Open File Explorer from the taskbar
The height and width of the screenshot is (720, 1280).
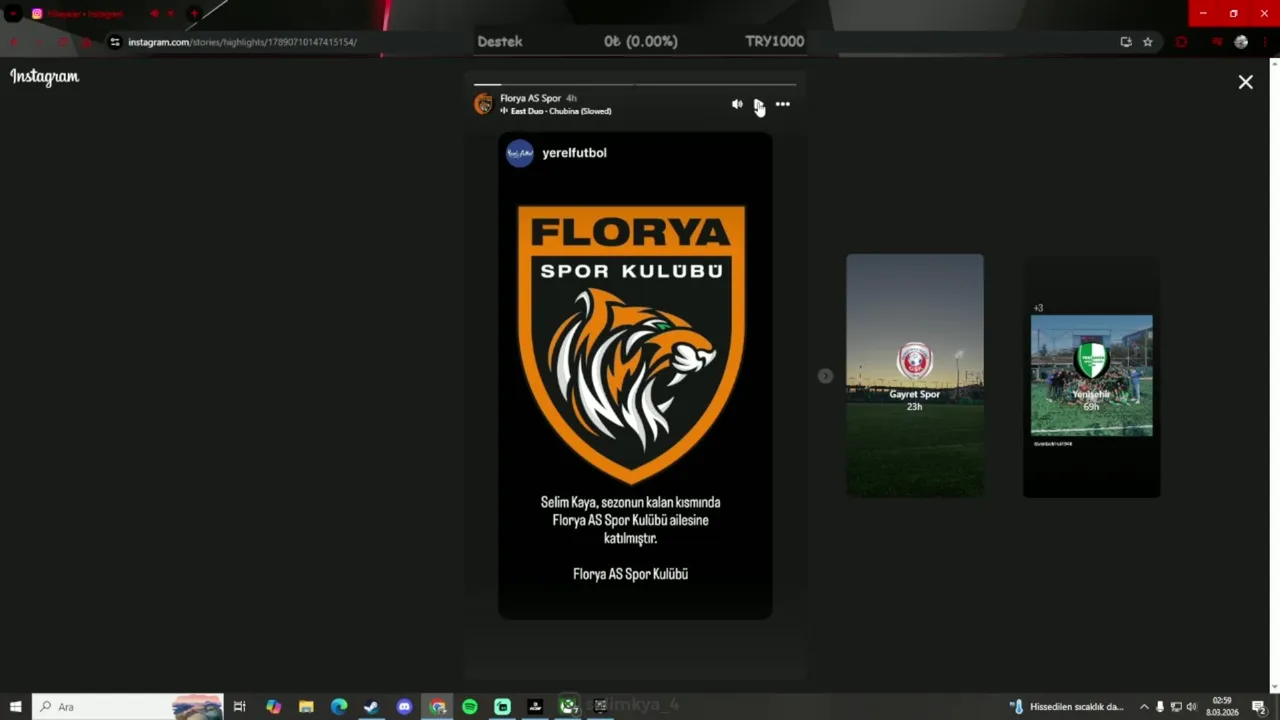pyautogui.click(x=306, y=706)
